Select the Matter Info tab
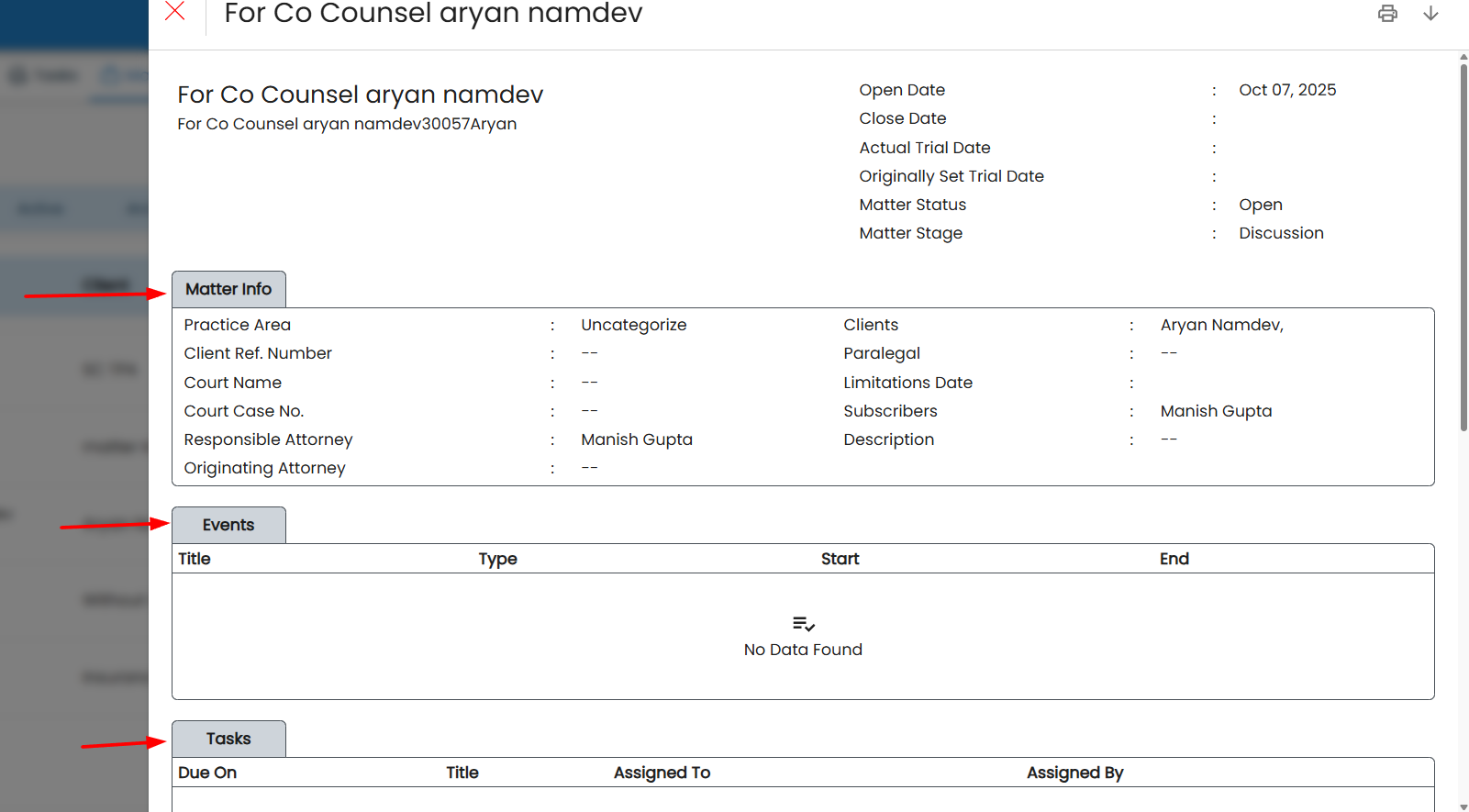 pos(228,289)
